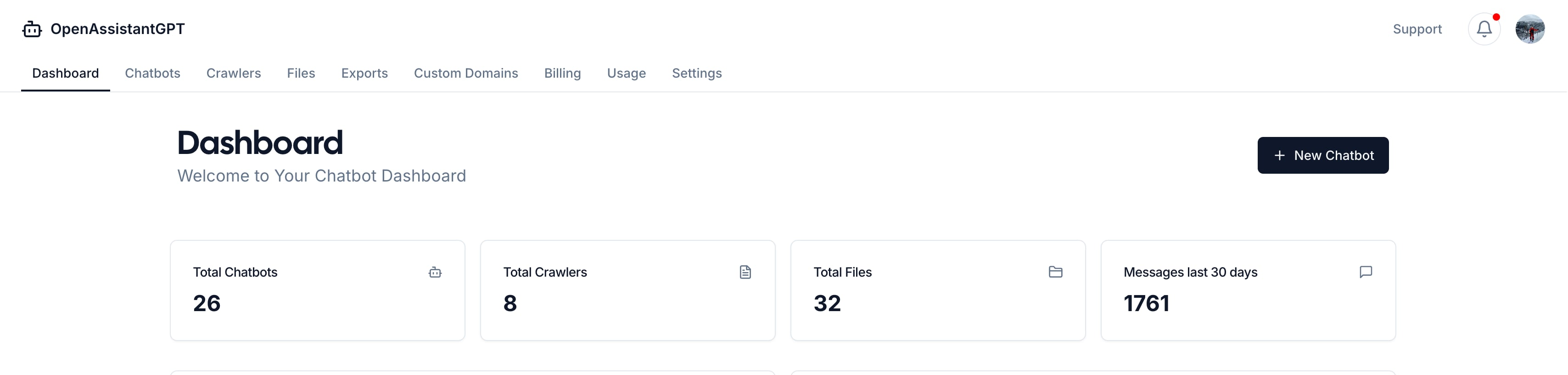This screenshot has width=1568, height=375.
Task: Click the Support link
Action: click(1417, 29)
